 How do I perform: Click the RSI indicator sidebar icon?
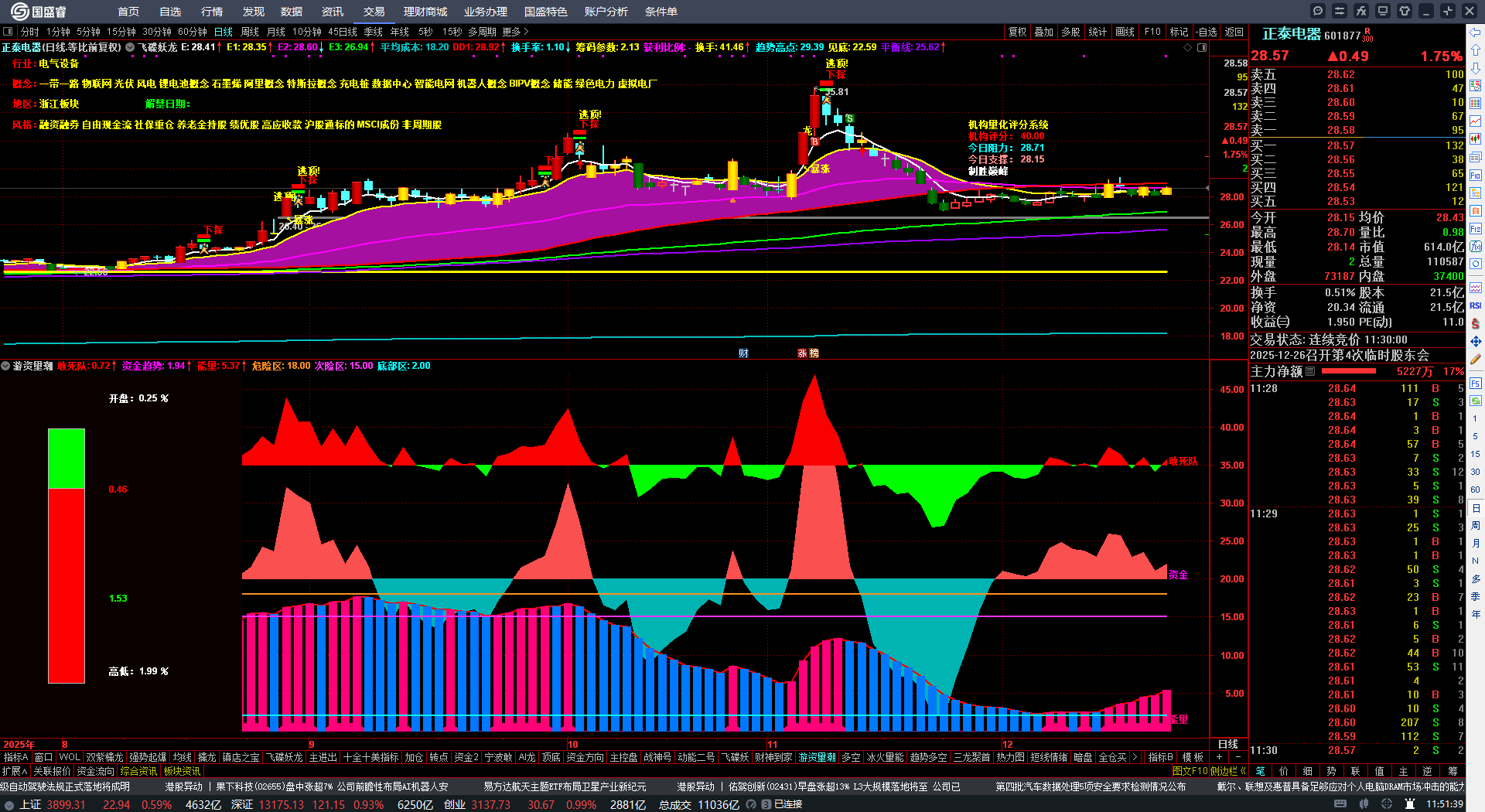click(1476, 305)
